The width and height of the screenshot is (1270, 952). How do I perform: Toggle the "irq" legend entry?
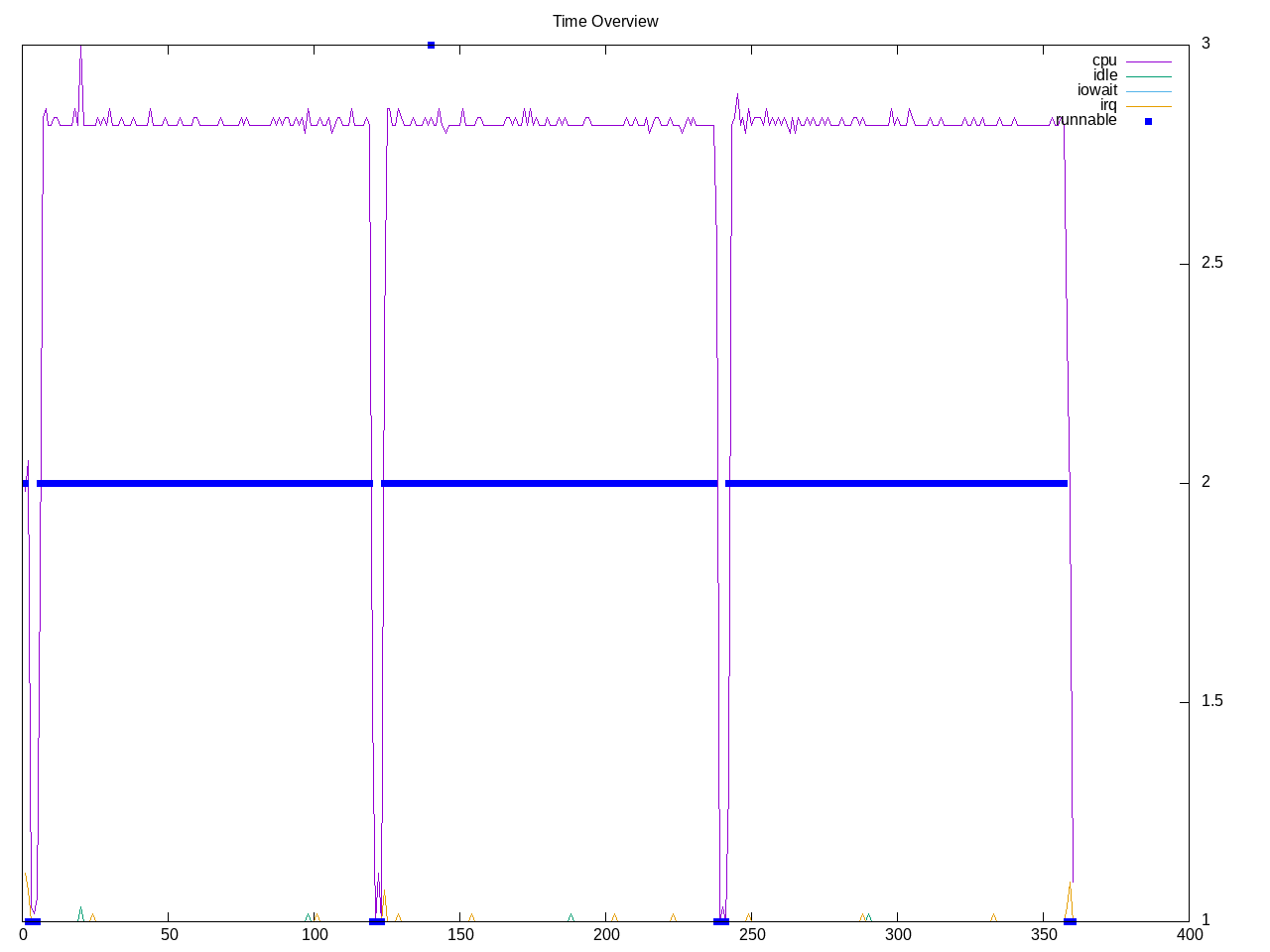point(1107,105)
